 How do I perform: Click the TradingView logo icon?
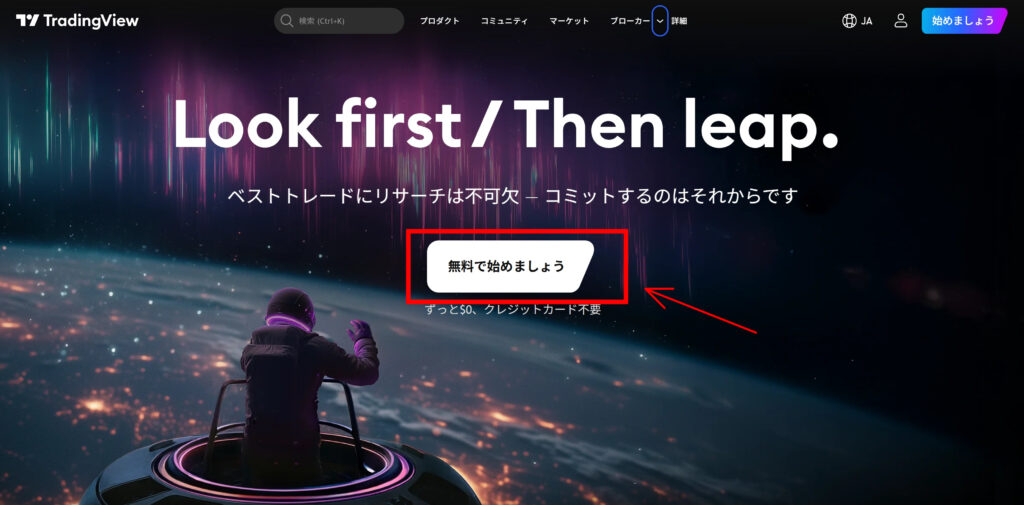[27, 21]
